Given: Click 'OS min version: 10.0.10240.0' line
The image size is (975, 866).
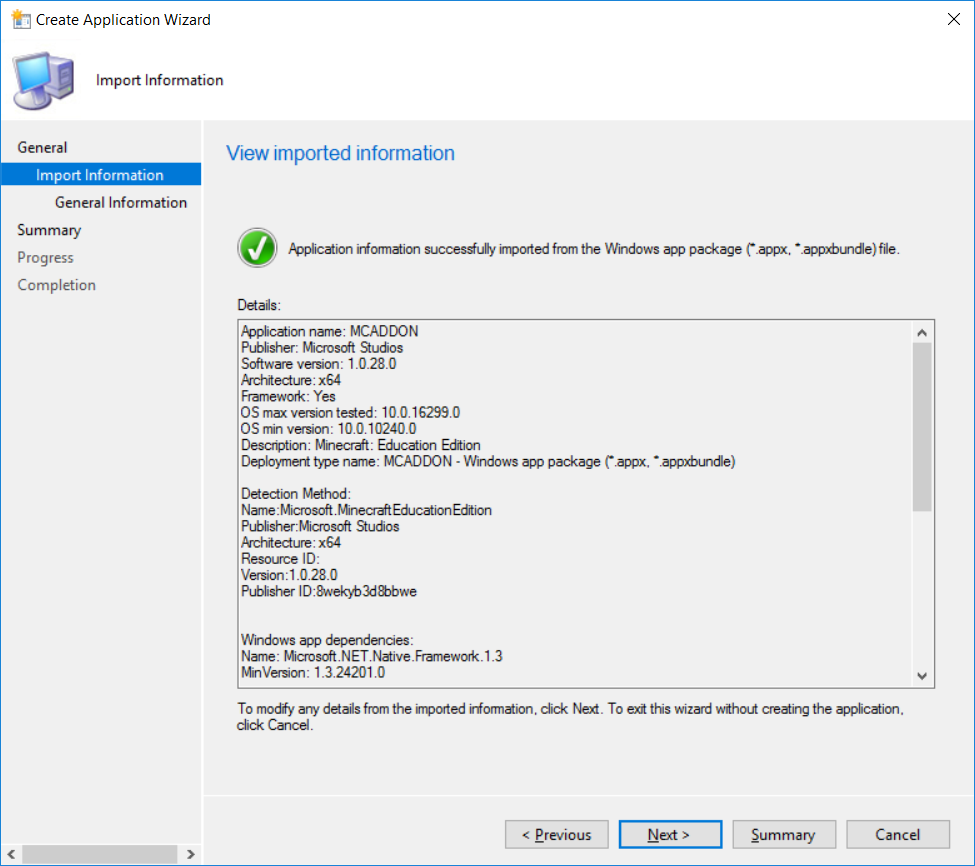Looking at the screenshot, I should [329, 429].
